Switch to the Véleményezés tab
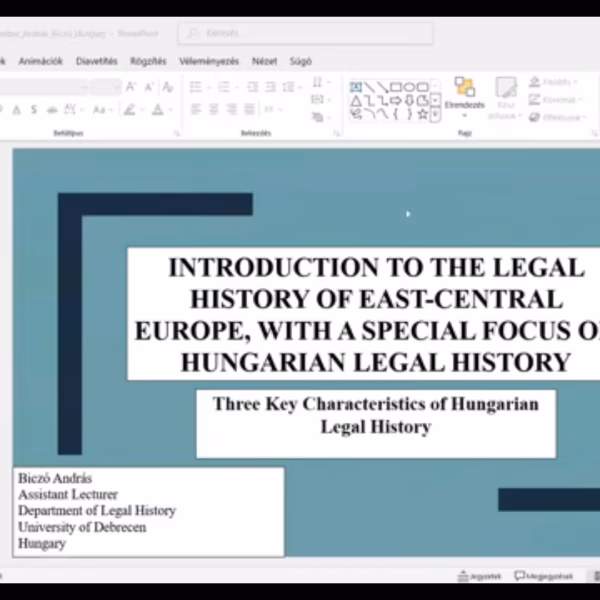 [x=209, y=61]
